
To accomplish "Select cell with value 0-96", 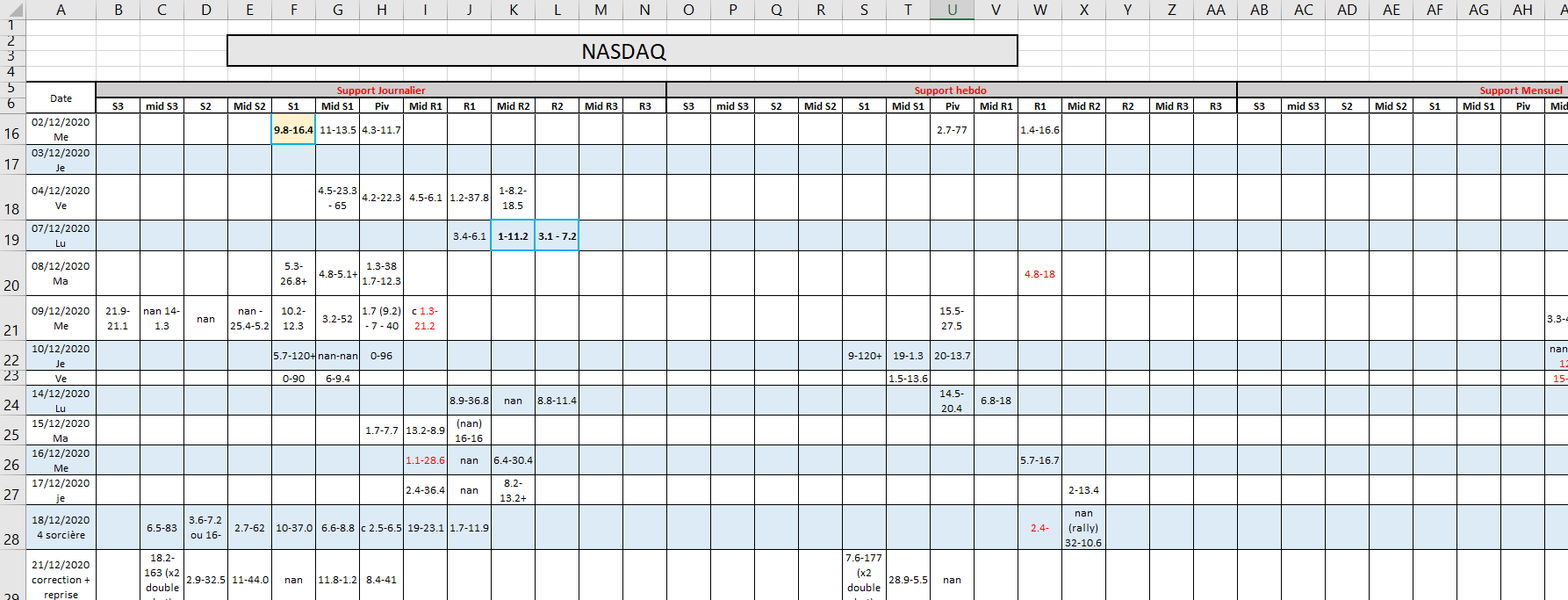I will pyautogui.click(x=381, y=356).
